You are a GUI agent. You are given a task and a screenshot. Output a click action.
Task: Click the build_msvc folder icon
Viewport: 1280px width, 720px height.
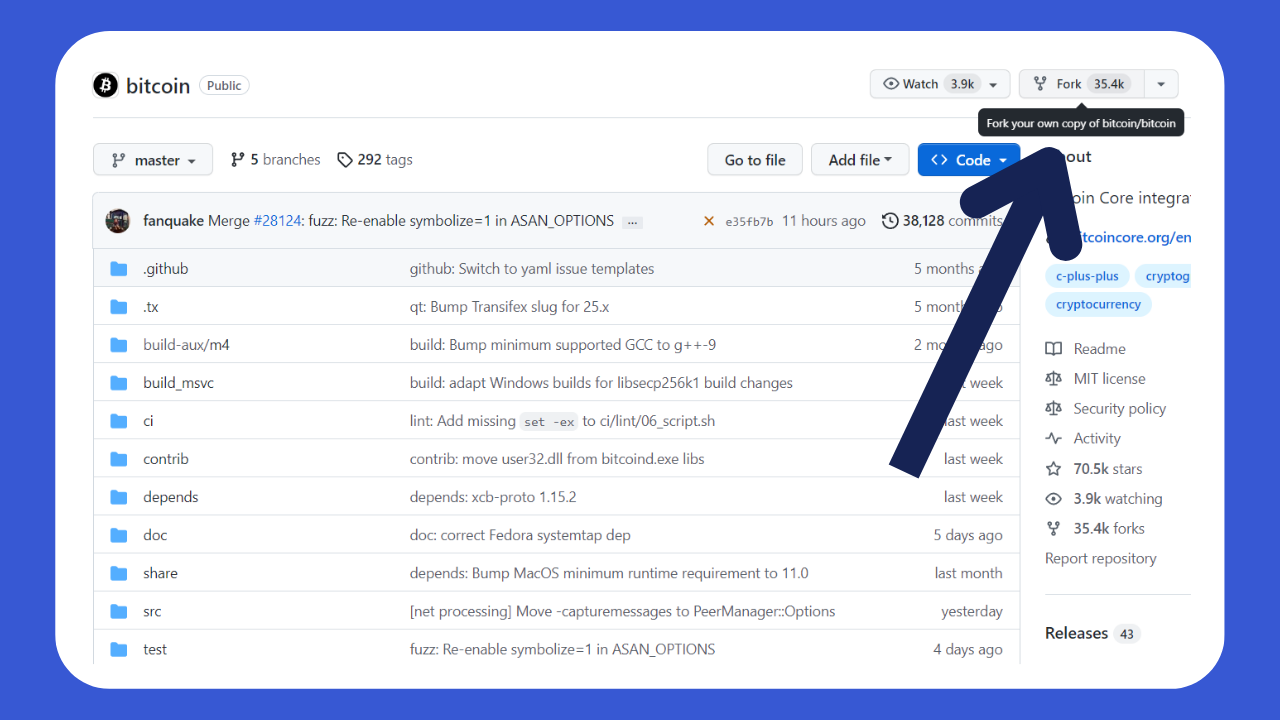pyautogui.click(x=119, y=383)
